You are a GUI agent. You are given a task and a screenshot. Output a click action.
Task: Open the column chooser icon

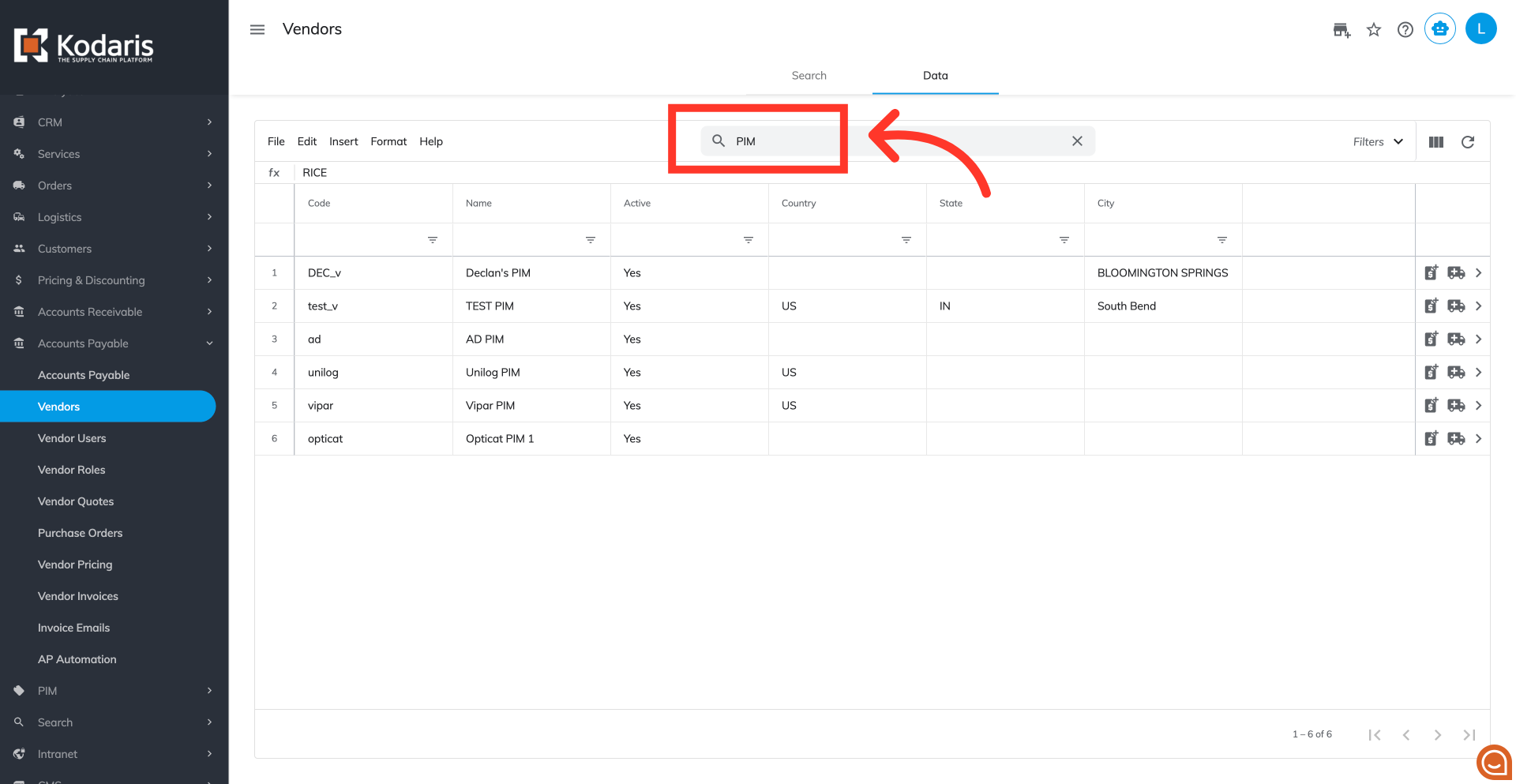click(x=1436, y=142)
